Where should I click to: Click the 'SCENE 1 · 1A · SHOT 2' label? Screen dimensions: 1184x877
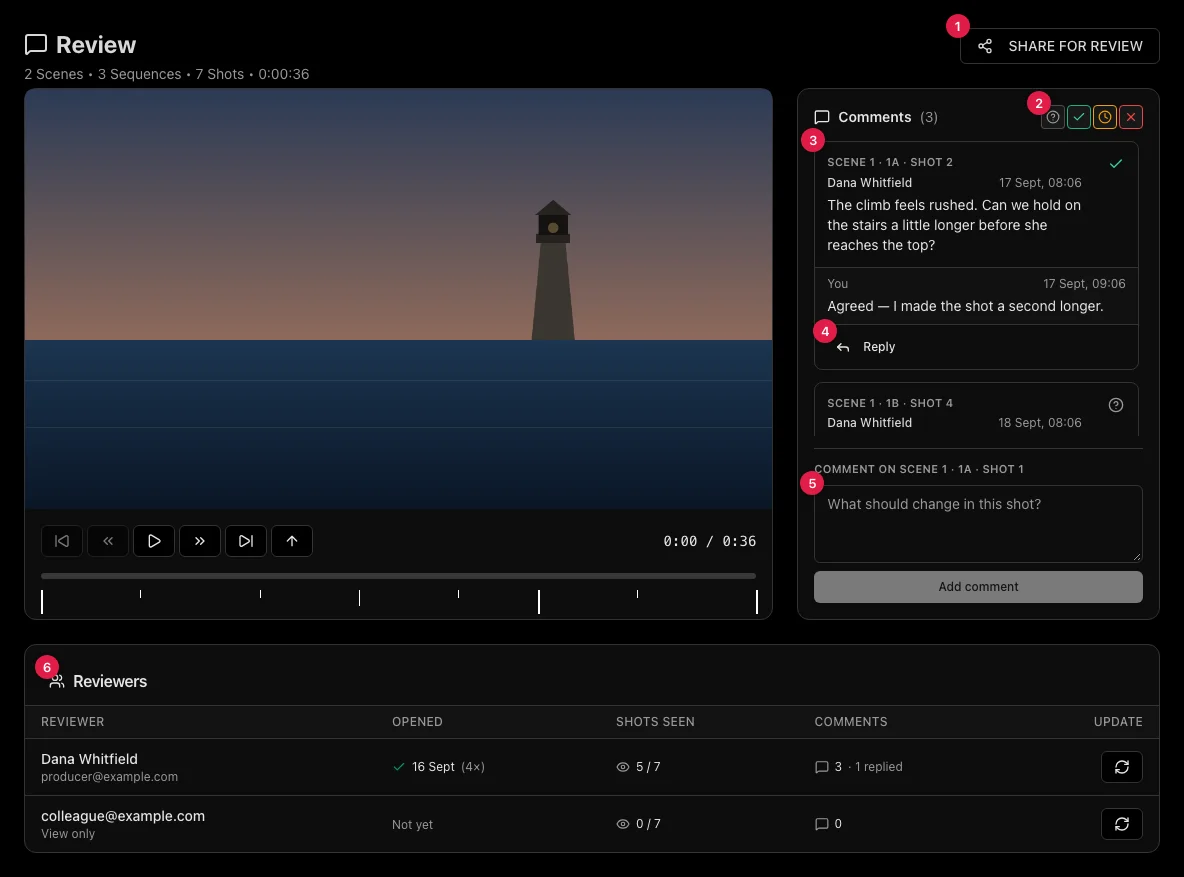(890, 162)
